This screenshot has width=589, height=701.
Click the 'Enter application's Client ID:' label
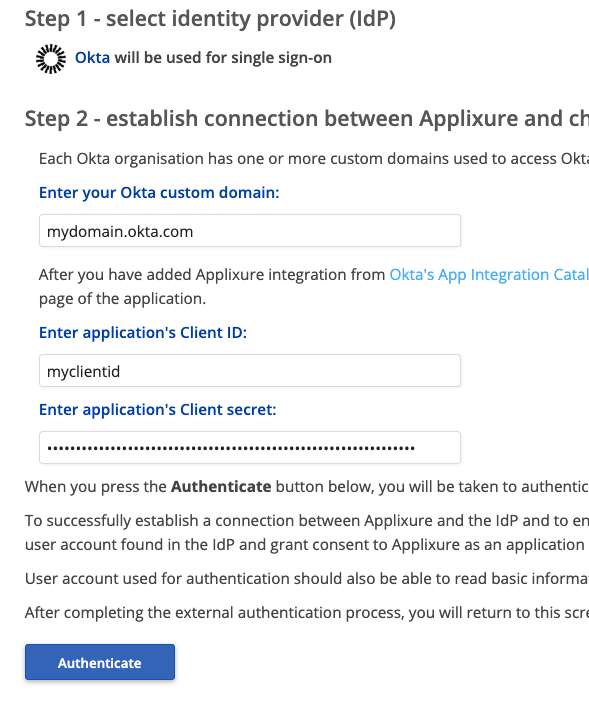pos(143,333)
